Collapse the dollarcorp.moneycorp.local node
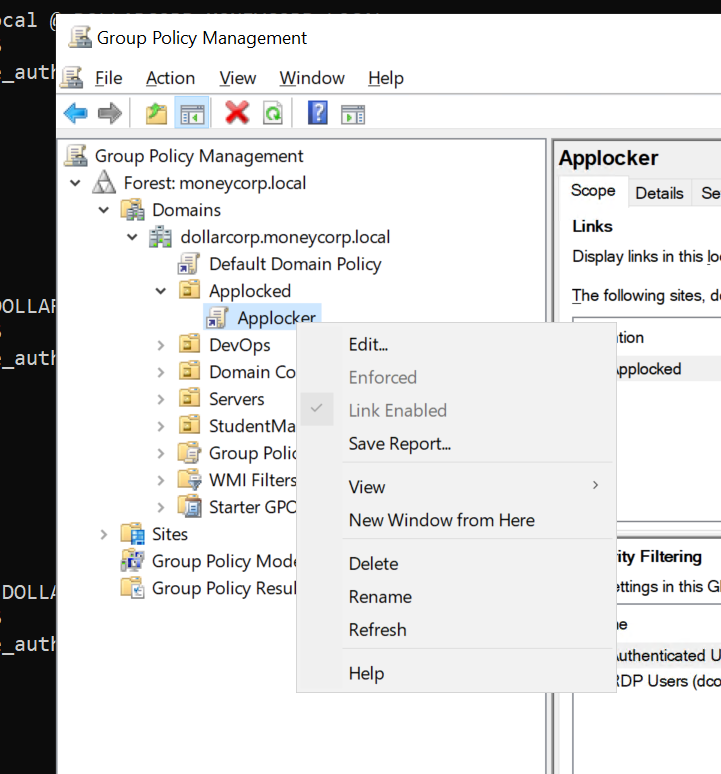This screenshot has height=774, width=721. tap(132, 237)
